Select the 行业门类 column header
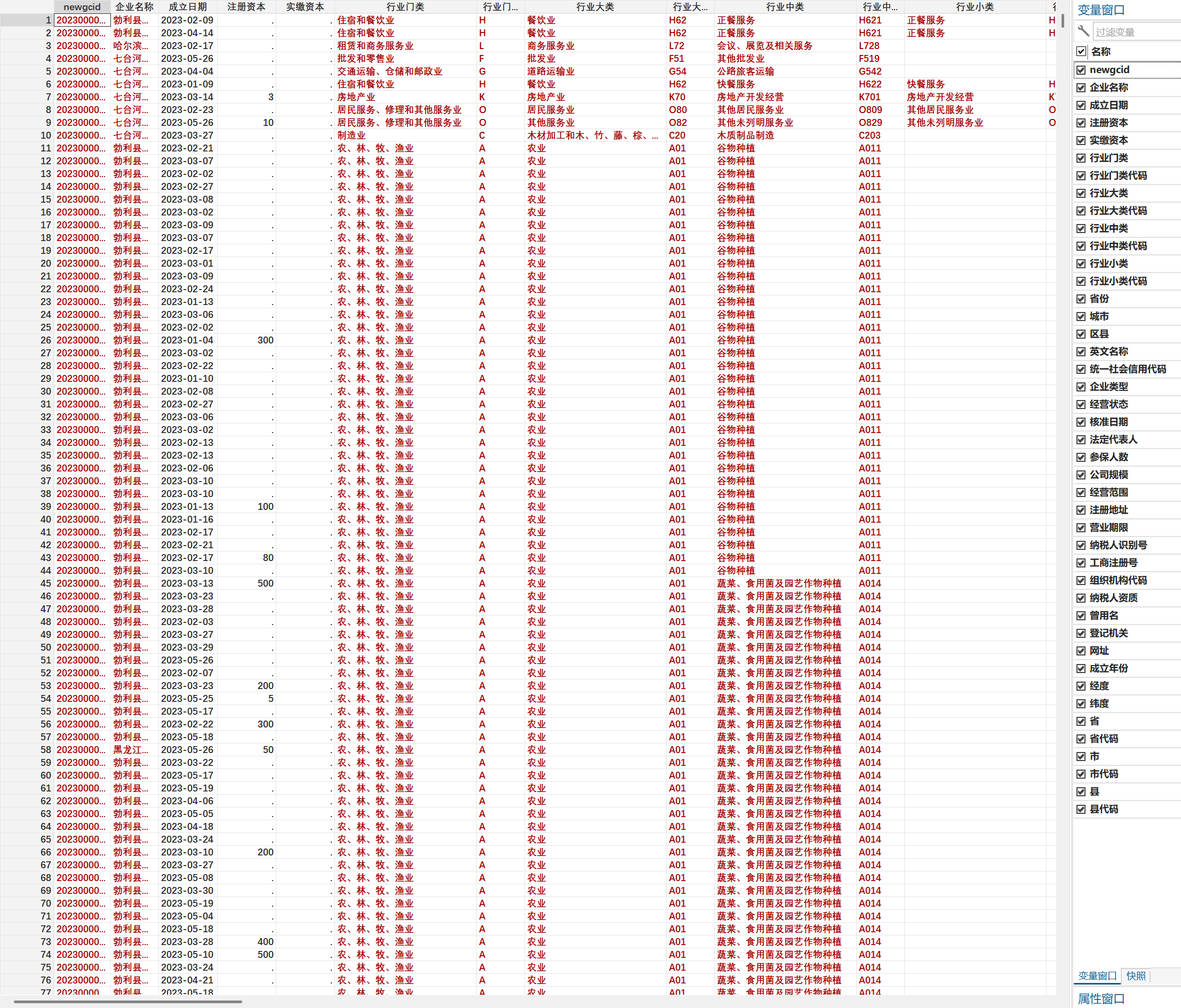Viewport: 1181px width, 1008px height. [405, 7]
